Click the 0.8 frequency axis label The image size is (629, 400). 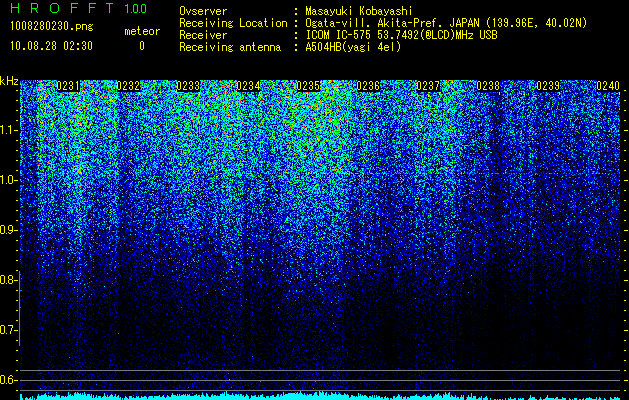tap(8, 280)
